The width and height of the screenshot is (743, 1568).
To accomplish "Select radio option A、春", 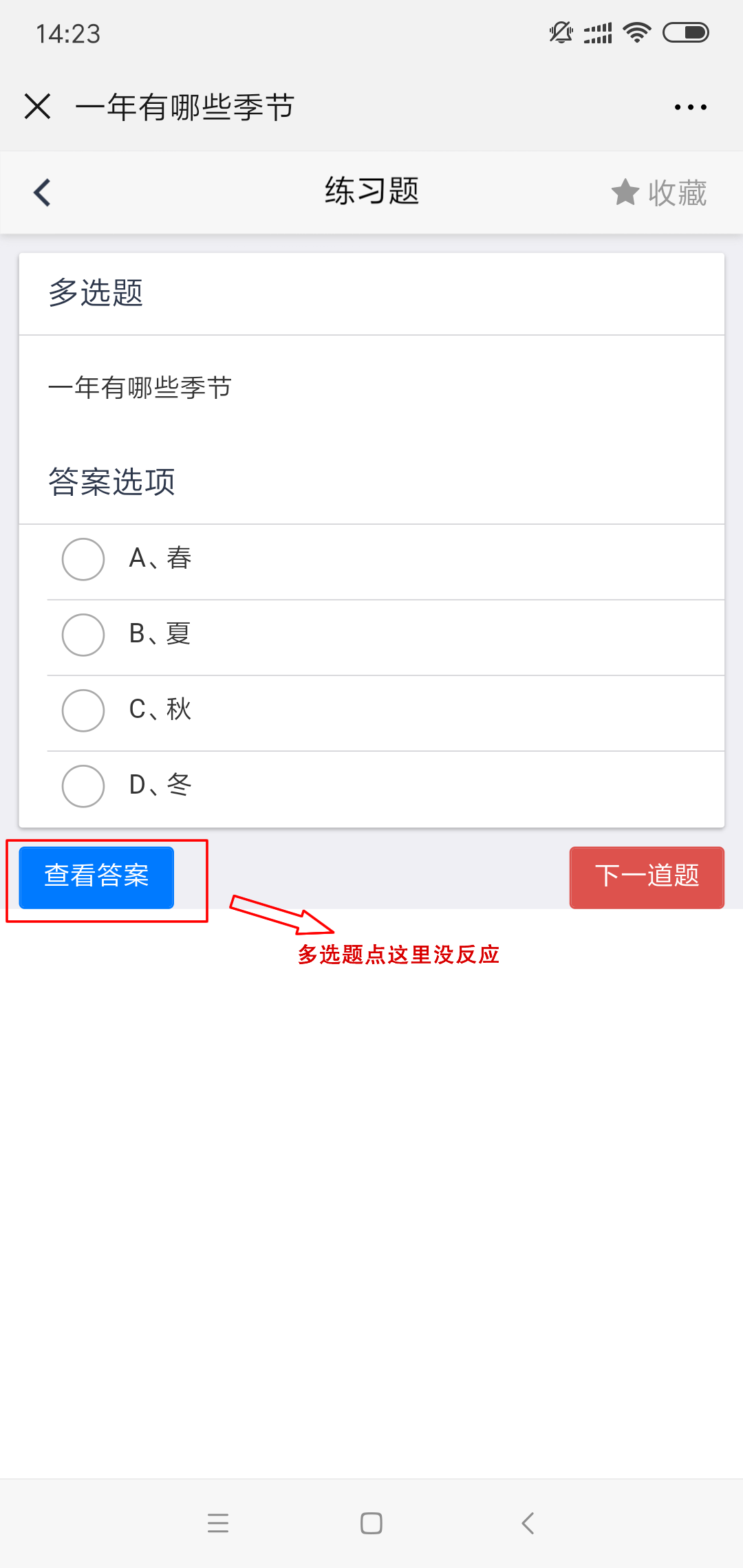I will click(83, 559).
